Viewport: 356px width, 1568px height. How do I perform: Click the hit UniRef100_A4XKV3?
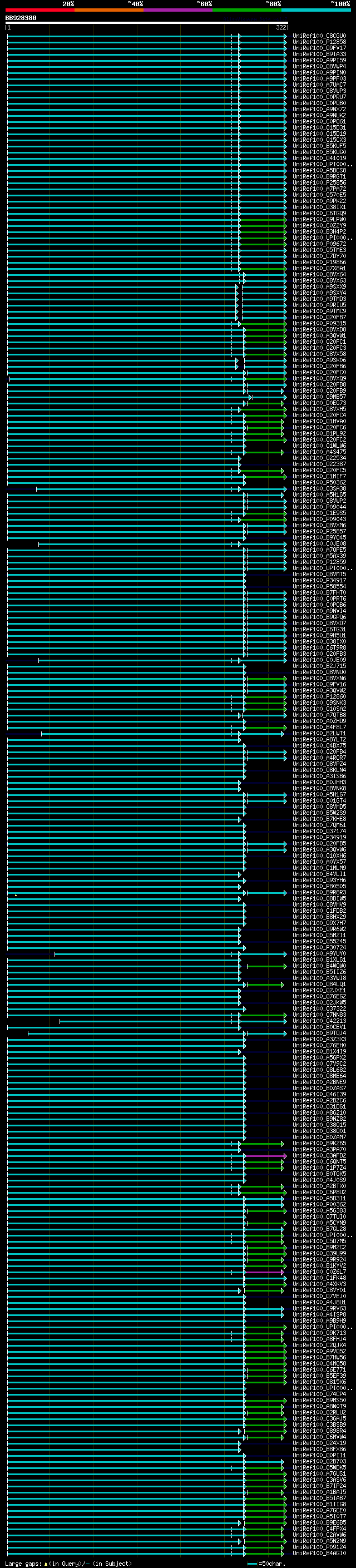[x=319, y=1284]
